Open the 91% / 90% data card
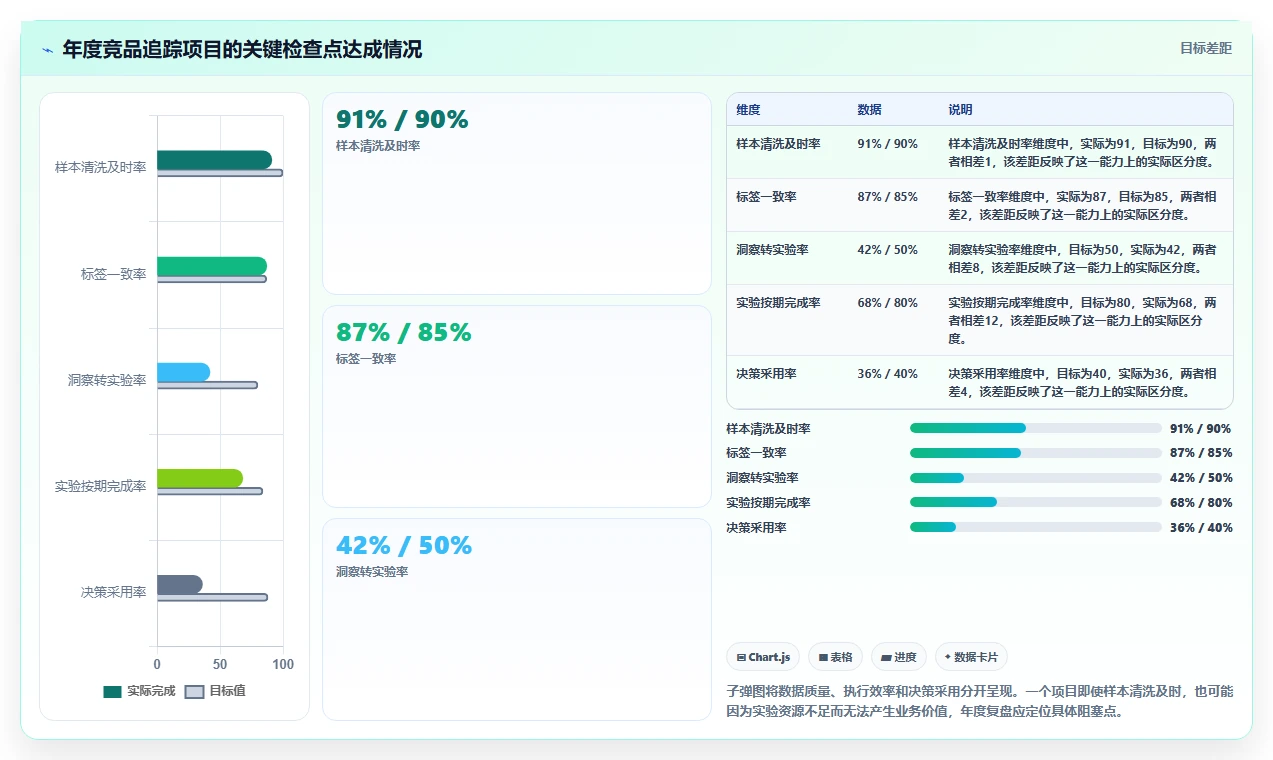Viewport: 1273px width, 760px height. pyautogui.click(x=517, y=194)
